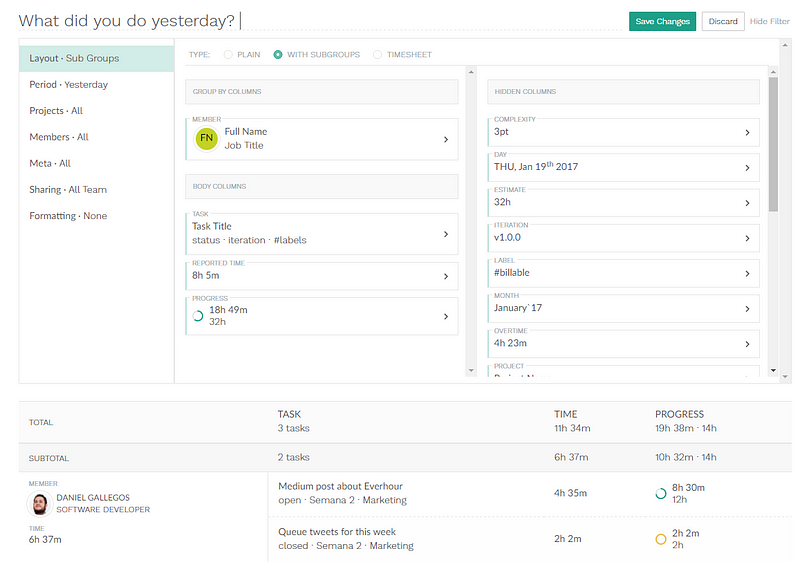Viewport: 800px width, 562px height.
Task: Click the Hide Filter link
Action: point(771,21)
